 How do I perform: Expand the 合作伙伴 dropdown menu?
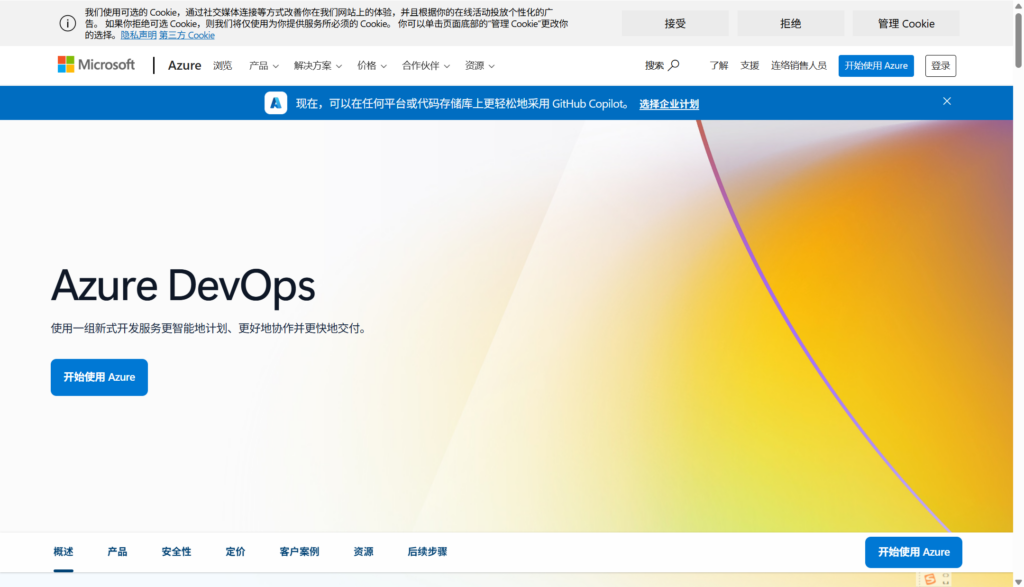tap(426, 66)
